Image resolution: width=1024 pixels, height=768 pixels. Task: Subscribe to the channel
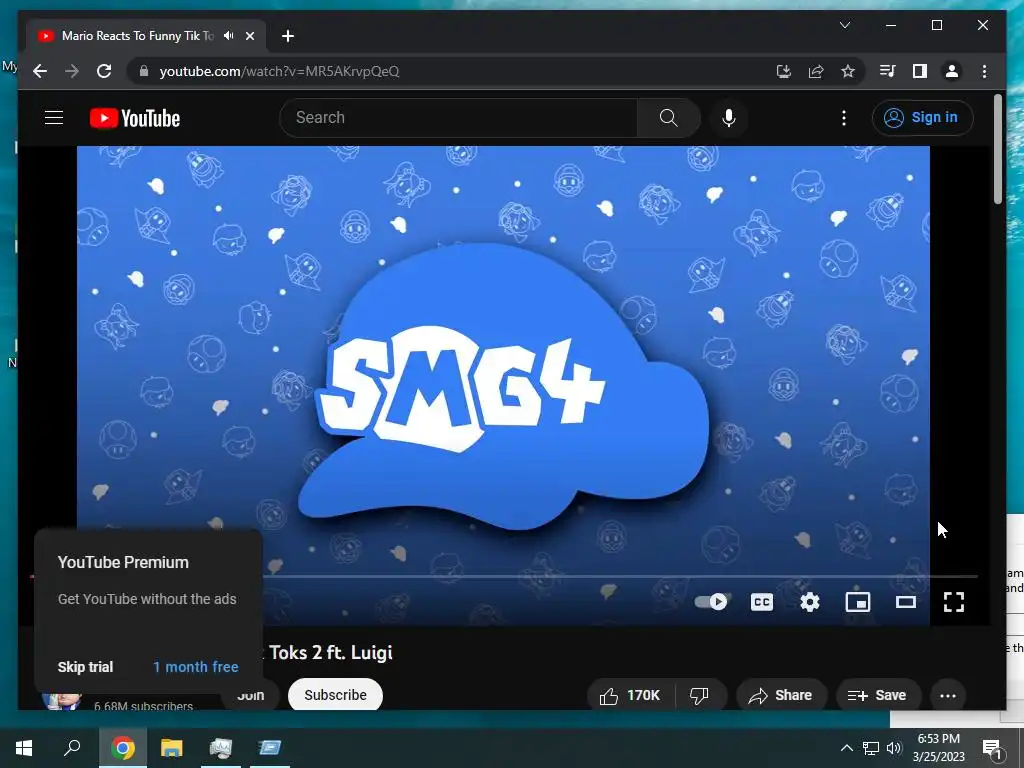pyautogui.click(x=335, y=695)
